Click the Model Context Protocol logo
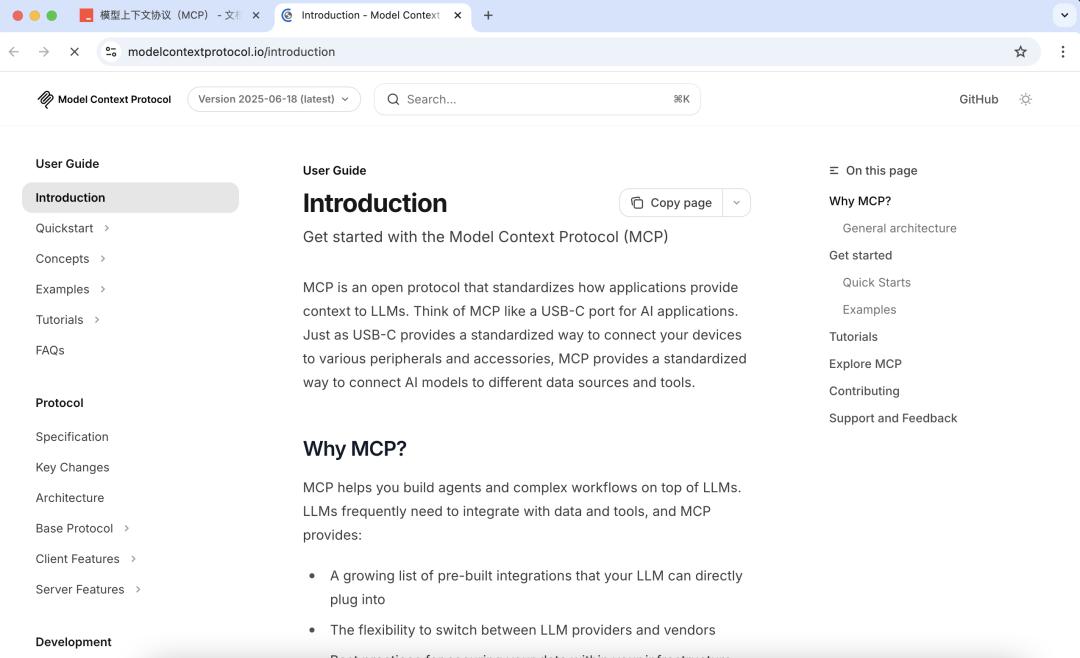Image resolution: width=1080 pixels, height=658 pixels. pyautogui.click(x=103, y=99)
